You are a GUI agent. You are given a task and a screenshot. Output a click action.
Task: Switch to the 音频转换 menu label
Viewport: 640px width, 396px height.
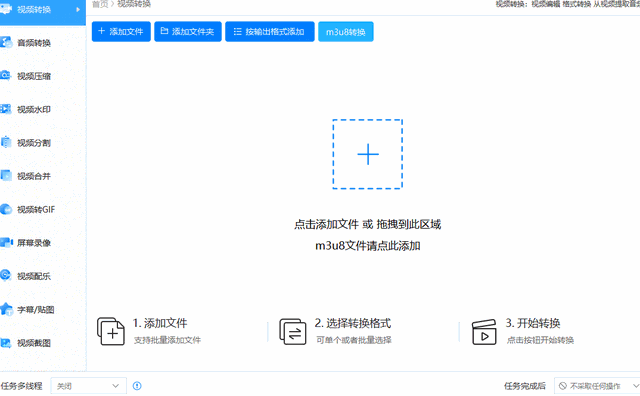(x=34, y=43)
